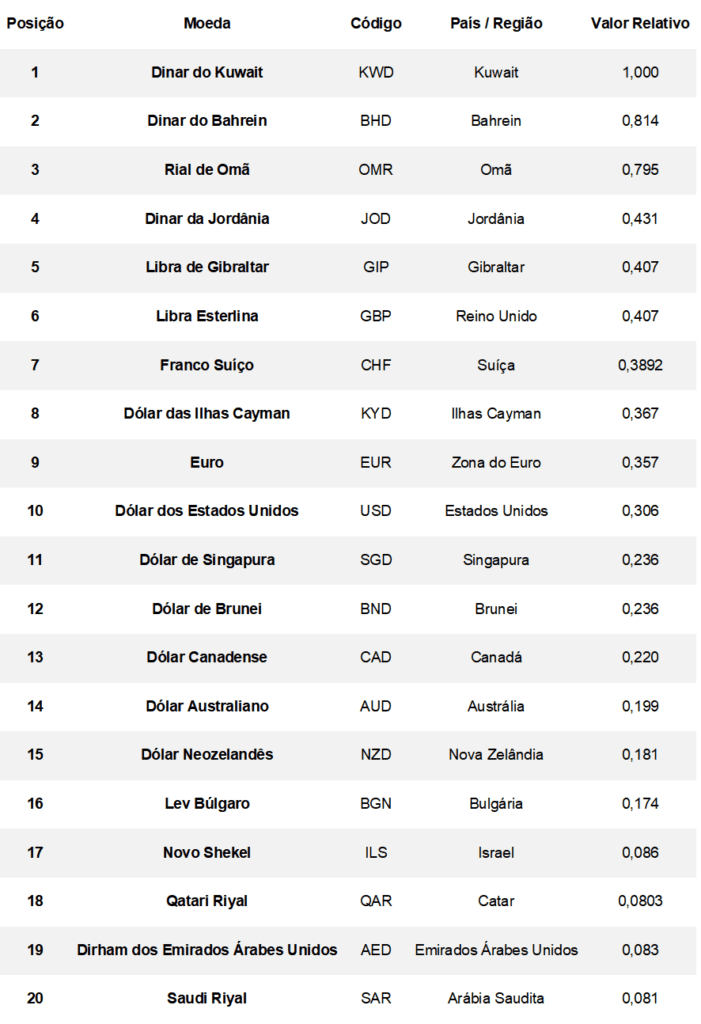Click the "Dinar do Bahrein" cell
This screenshot has height=1024, width=701.
tap(207, 121)
